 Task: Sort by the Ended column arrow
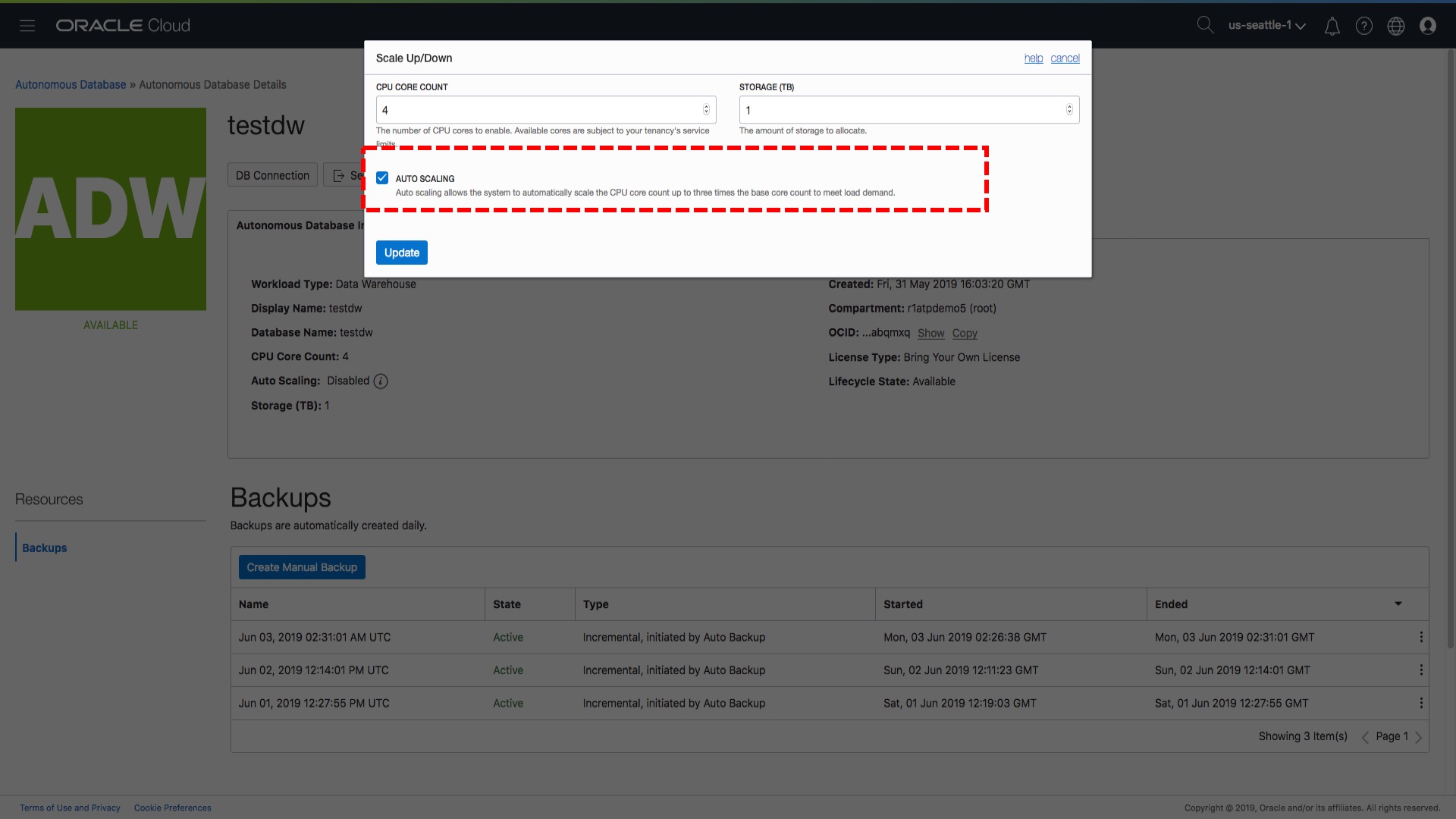click(x=1398, y=604)
